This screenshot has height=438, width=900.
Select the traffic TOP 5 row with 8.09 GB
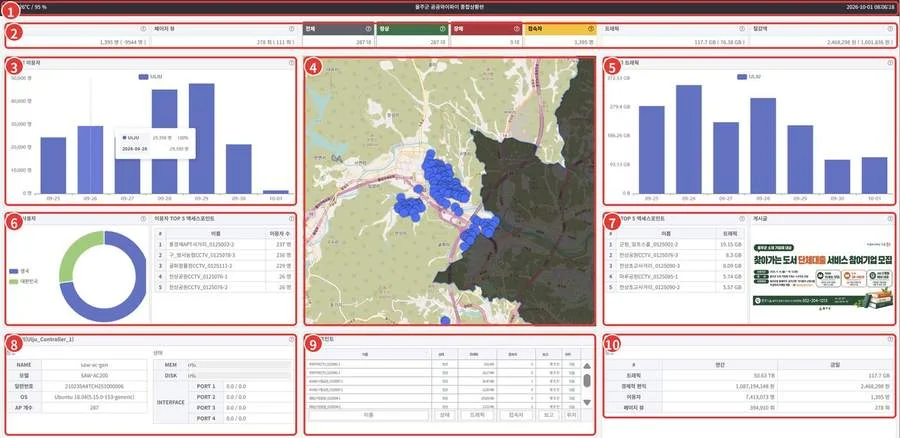[676, 265]
